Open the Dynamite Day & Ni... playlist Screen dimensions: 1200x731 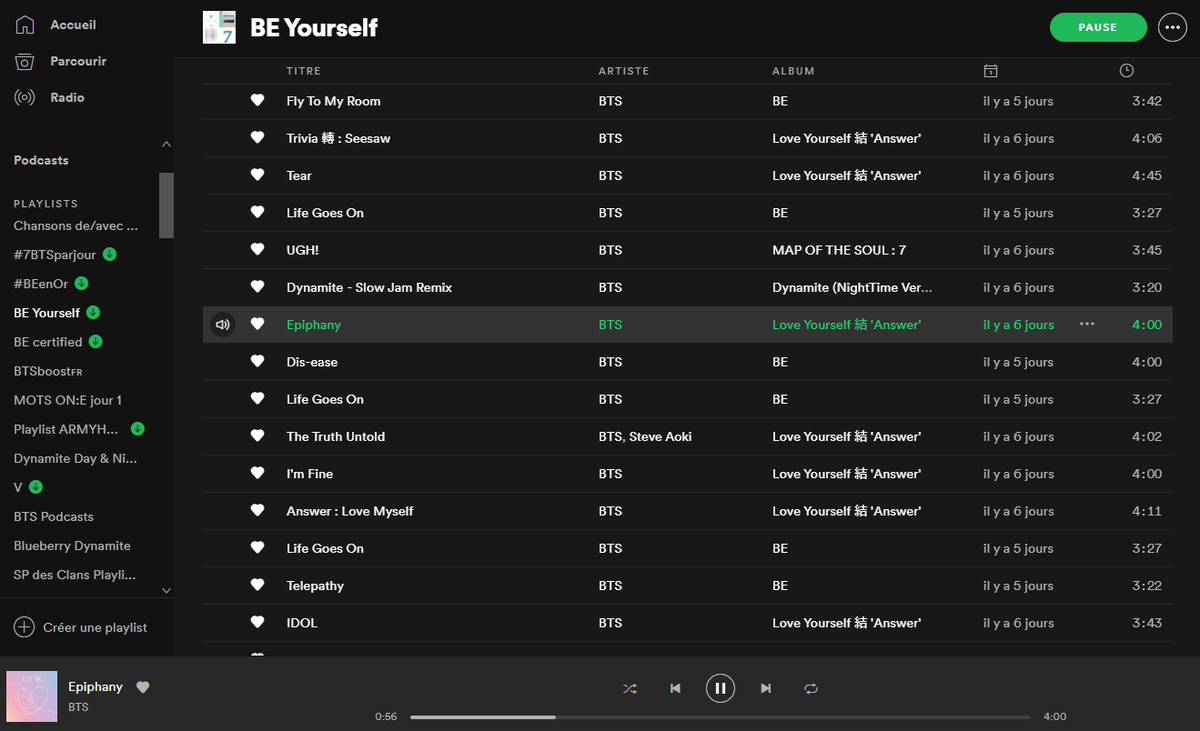75,459
